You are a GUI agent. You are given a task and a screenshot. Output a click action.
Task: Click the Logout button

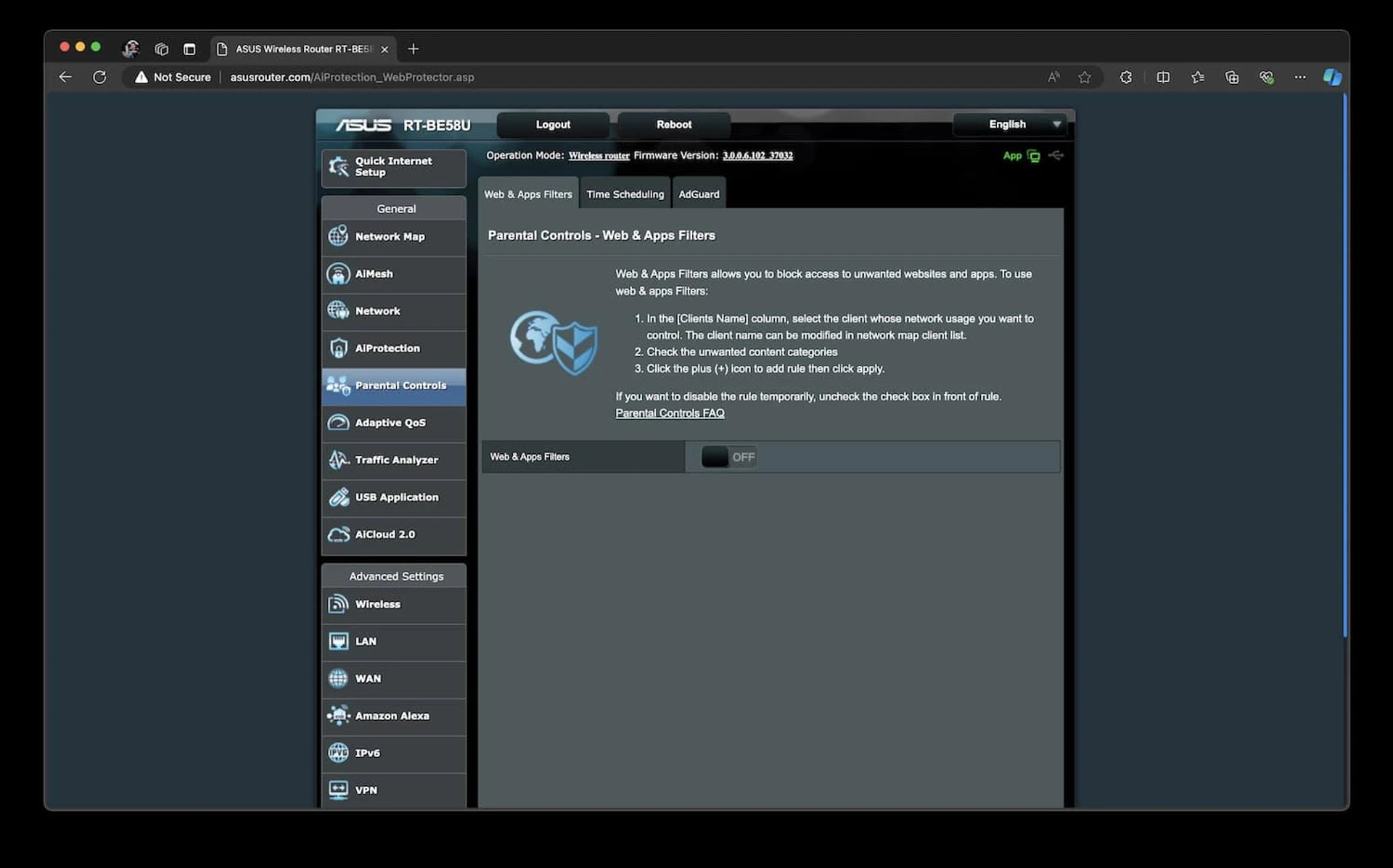553,125
